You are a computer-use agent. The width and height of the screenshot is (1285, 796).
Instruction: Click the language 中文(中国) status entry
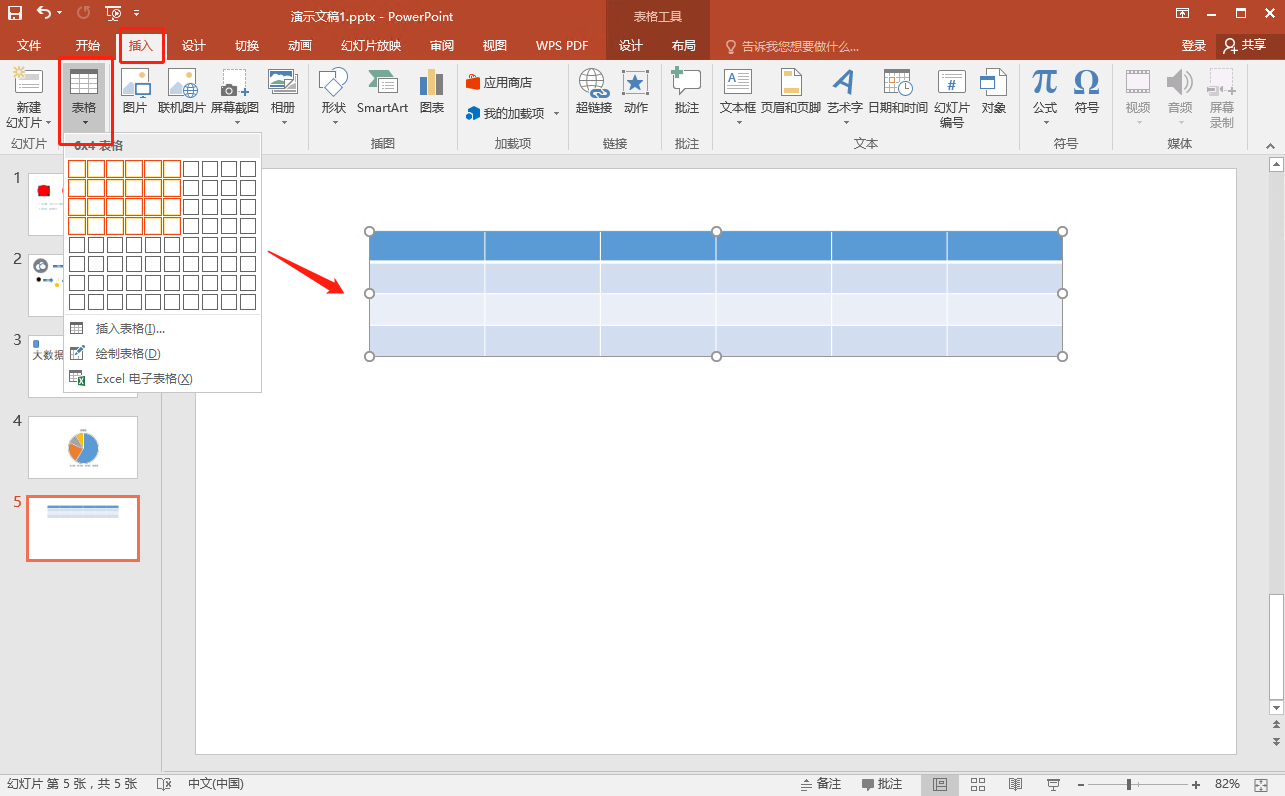point(215,784)
